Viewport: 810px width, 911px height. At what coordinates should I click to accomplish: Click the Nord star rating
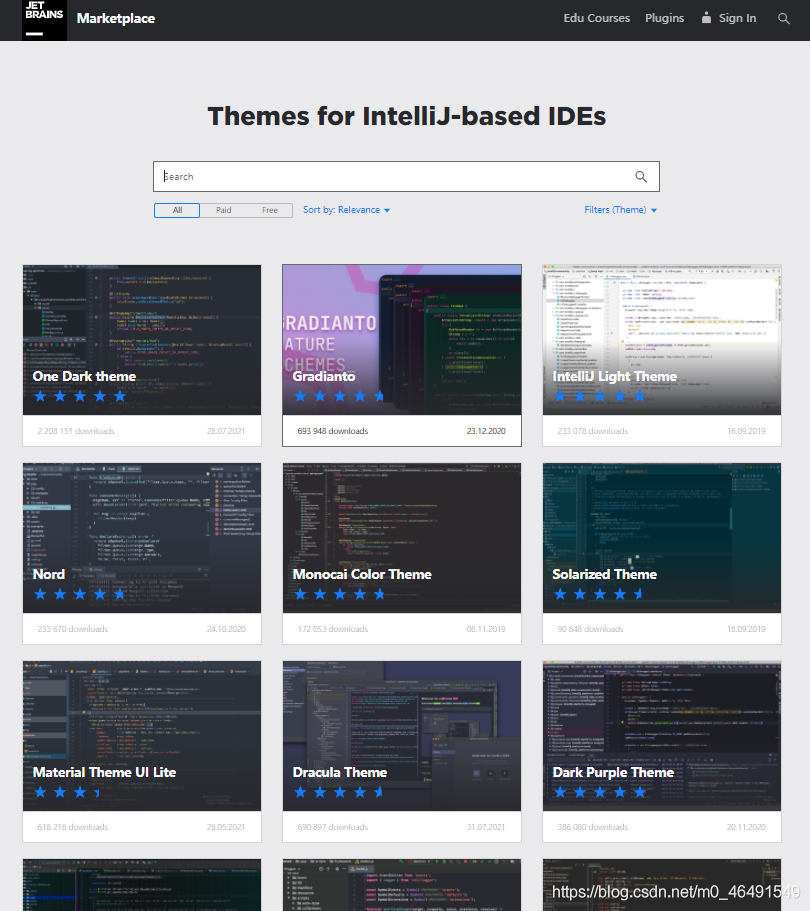[x=80, y=594]
